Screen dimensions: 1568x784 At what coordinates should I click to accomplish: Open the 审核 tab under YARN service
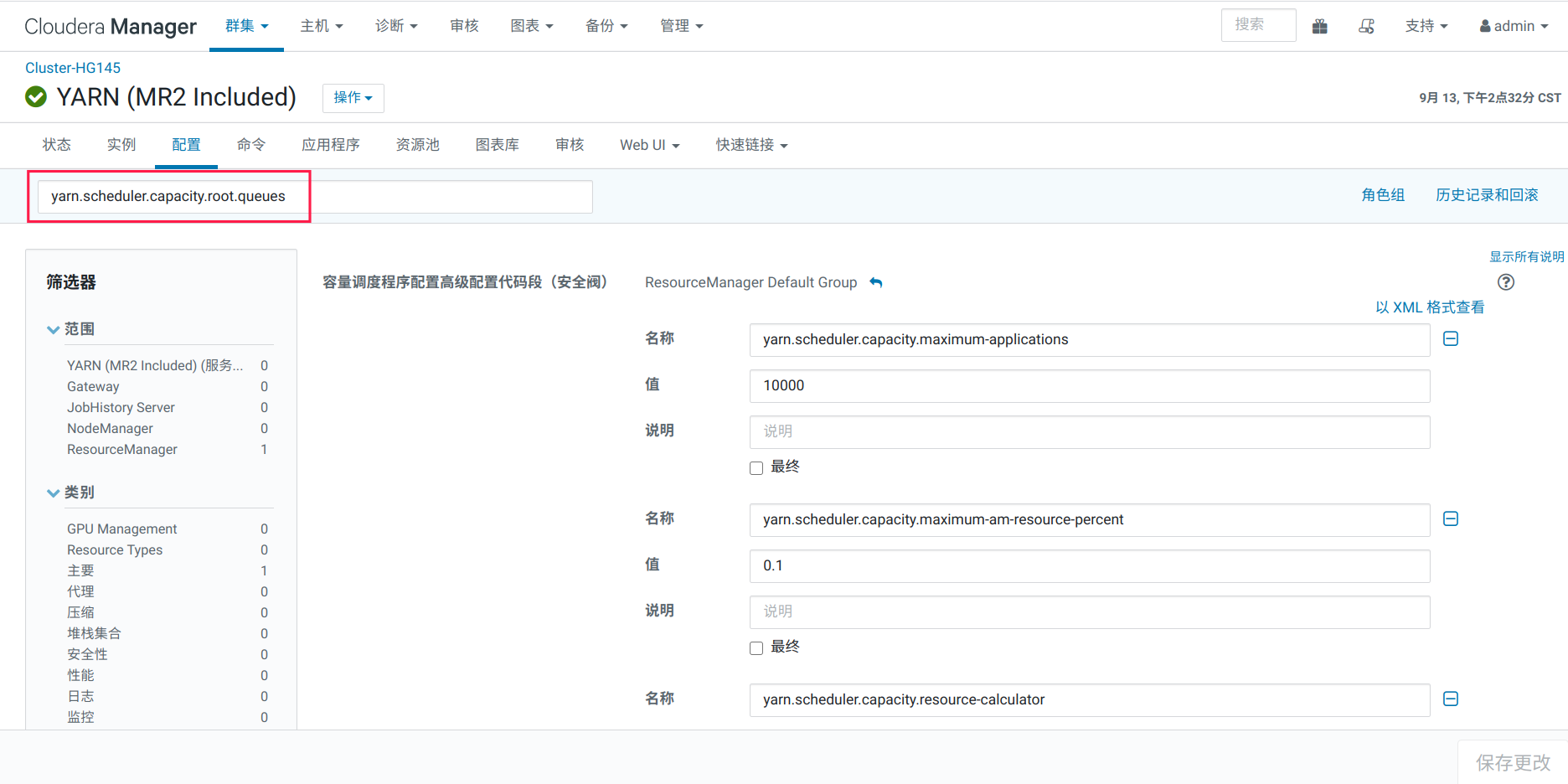tap(570, 145)
